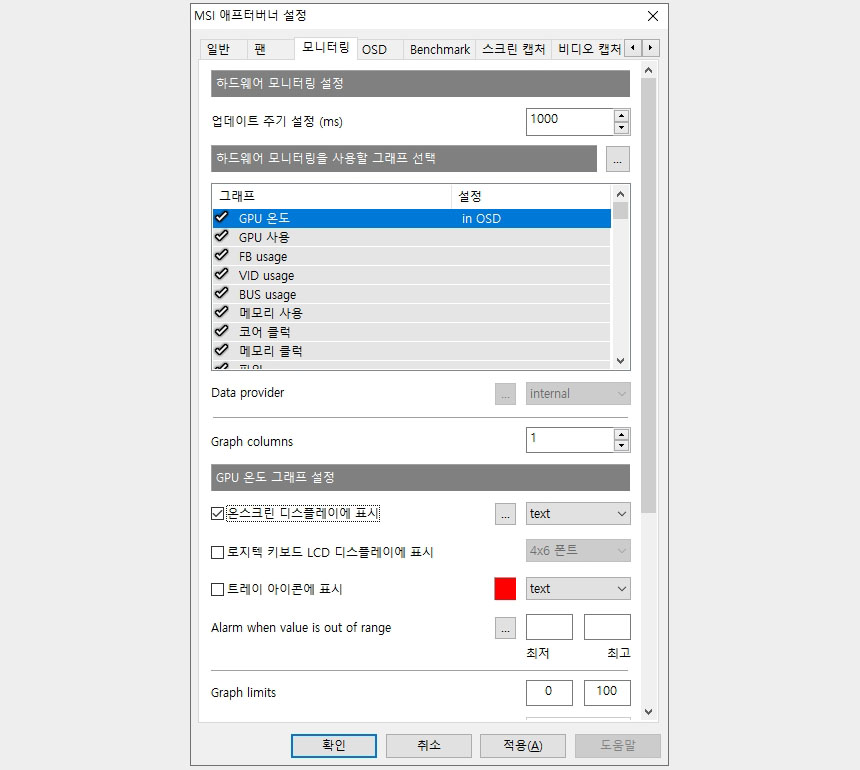Open the tray icon text type dropdown
This screenshot has height=770, width=860.
tap(578, 589)
